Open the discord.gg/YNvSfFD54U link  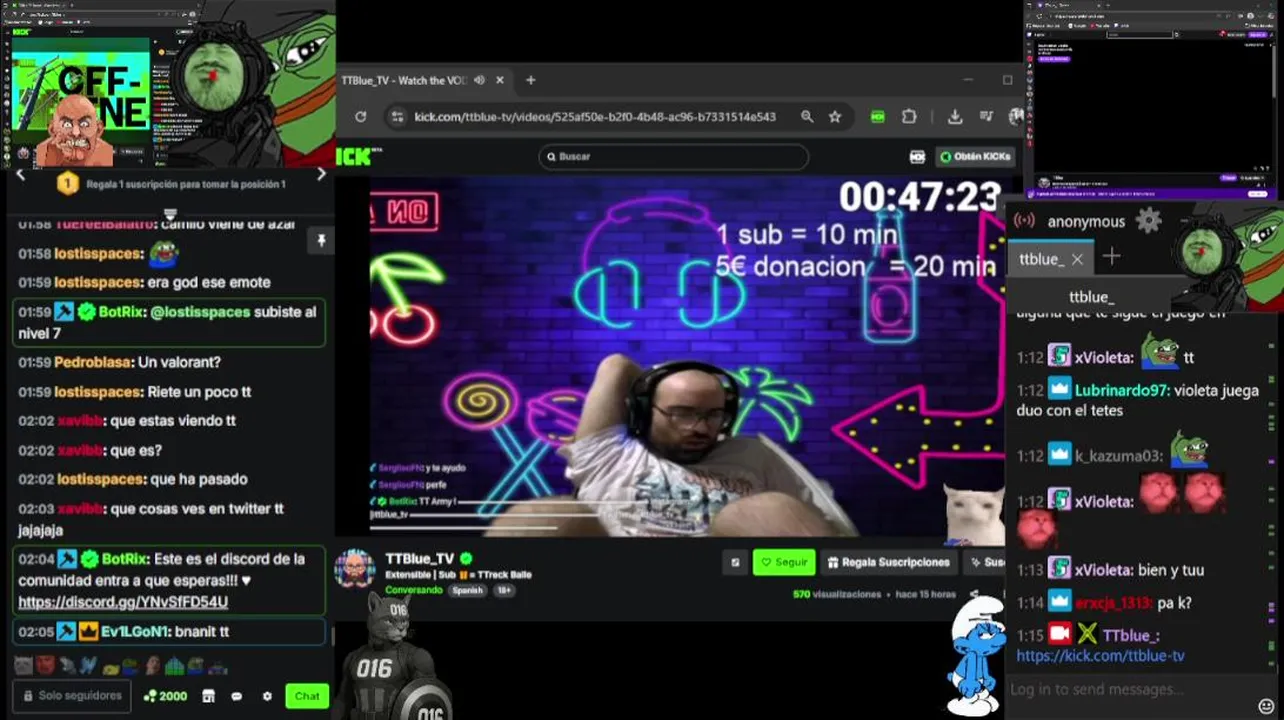(123, 602)
